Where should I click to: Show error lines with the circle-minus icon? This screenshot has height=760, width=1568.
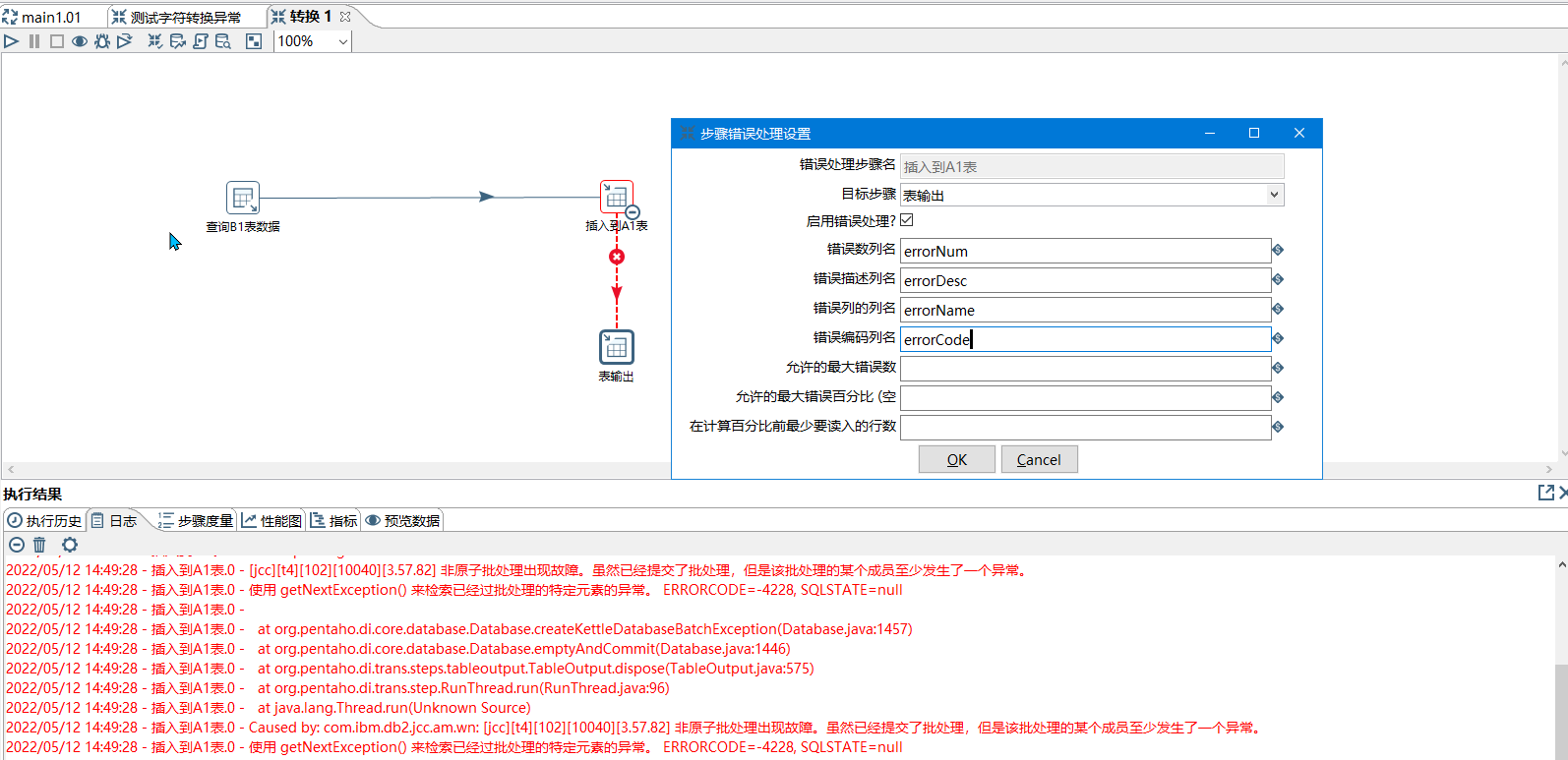pyautogui.click(x=17, y=545)
